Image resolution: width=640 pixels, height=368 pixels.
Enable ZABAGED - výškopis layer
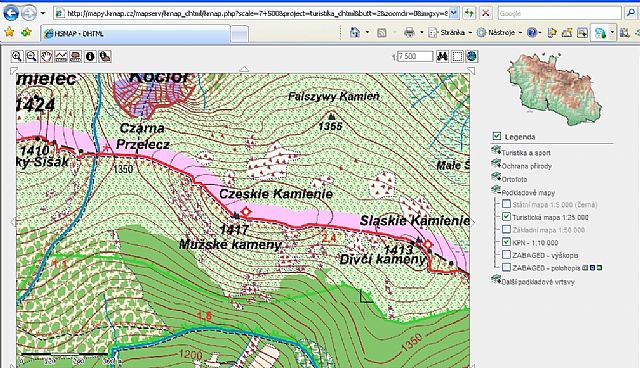coord(506,255)
